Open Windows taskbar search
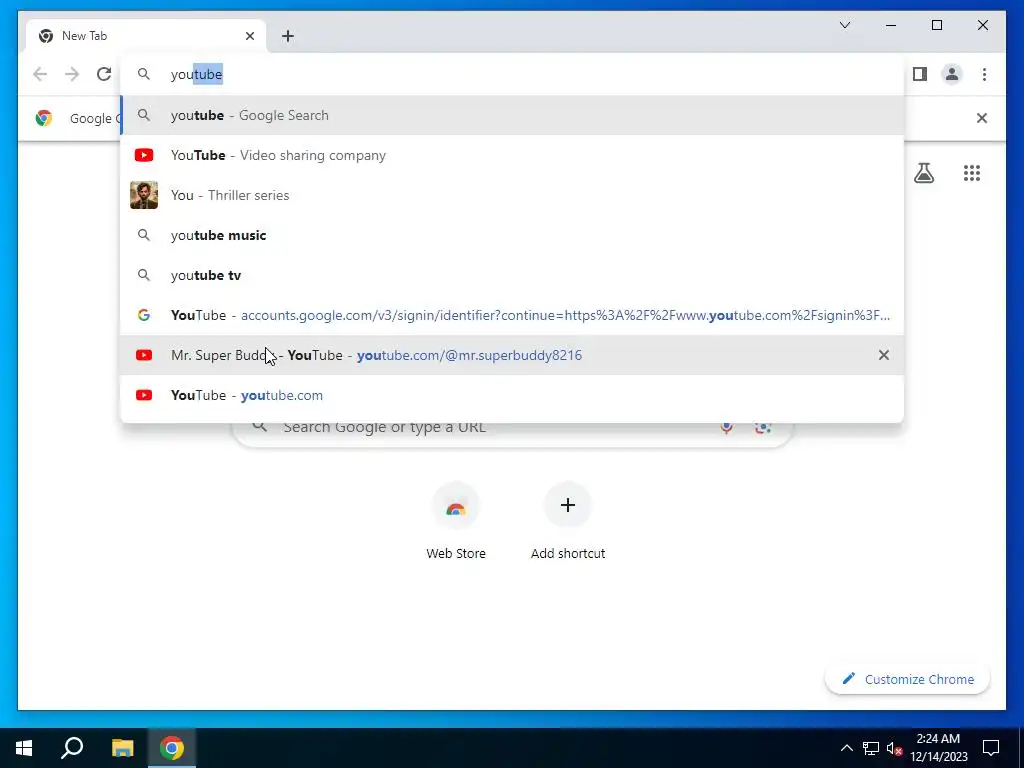The height and width of the screenshot is (768, 1024). coord(72,748)
